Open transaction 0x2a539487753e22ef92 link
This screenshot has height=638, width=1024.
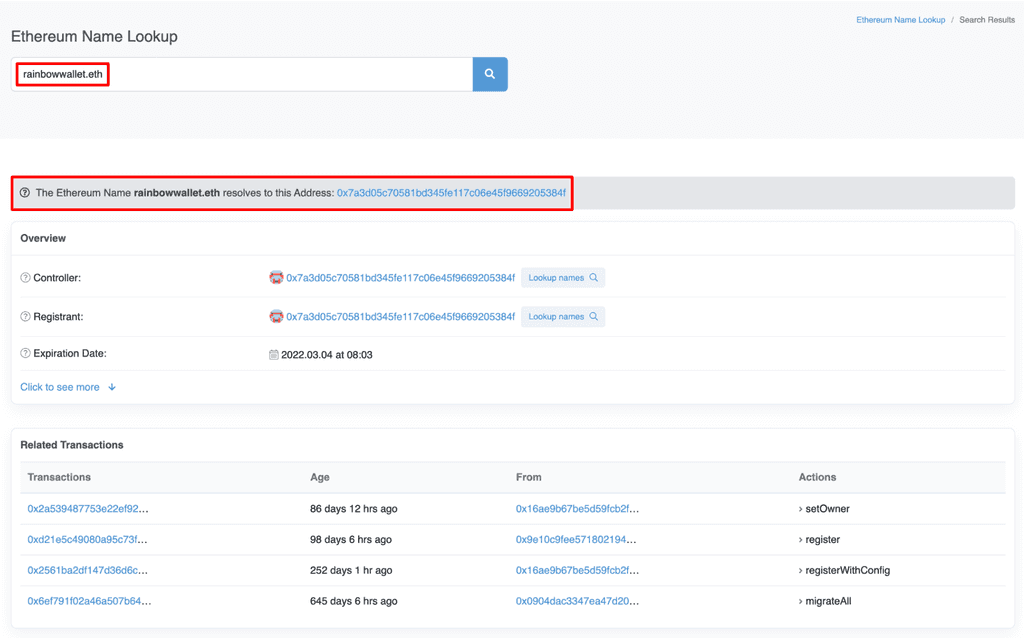tap(88, 509)
